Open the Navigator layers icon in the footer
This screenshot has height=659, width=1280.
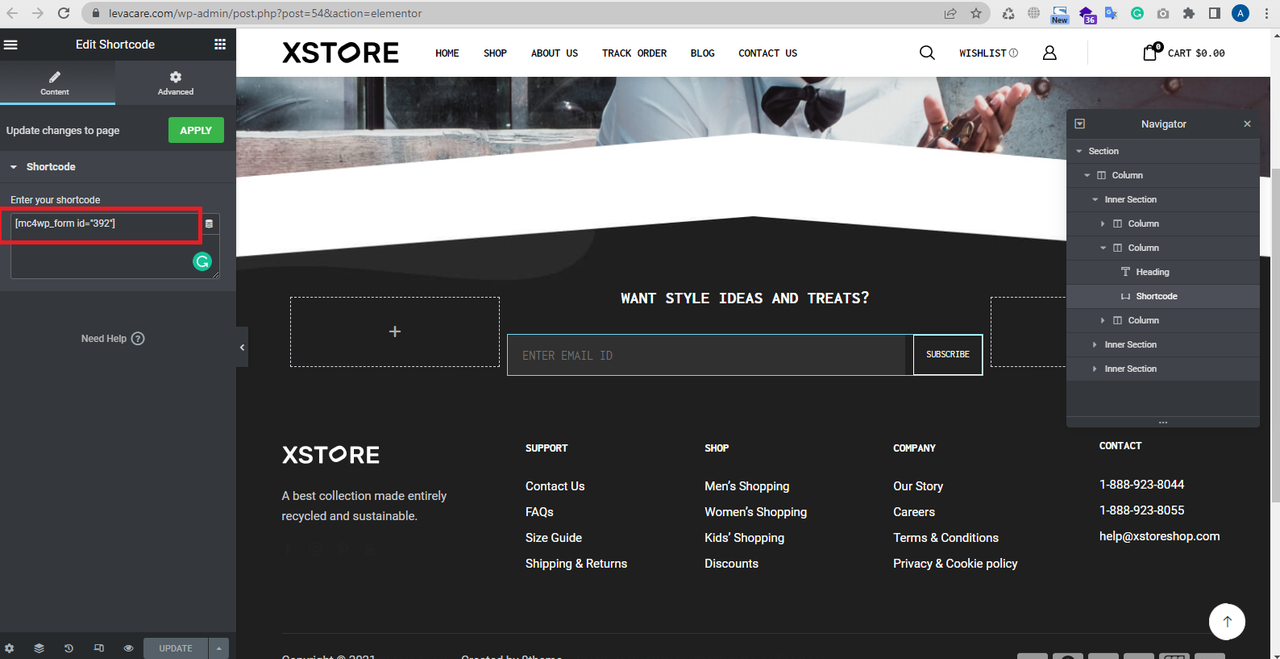coord(39,648)
